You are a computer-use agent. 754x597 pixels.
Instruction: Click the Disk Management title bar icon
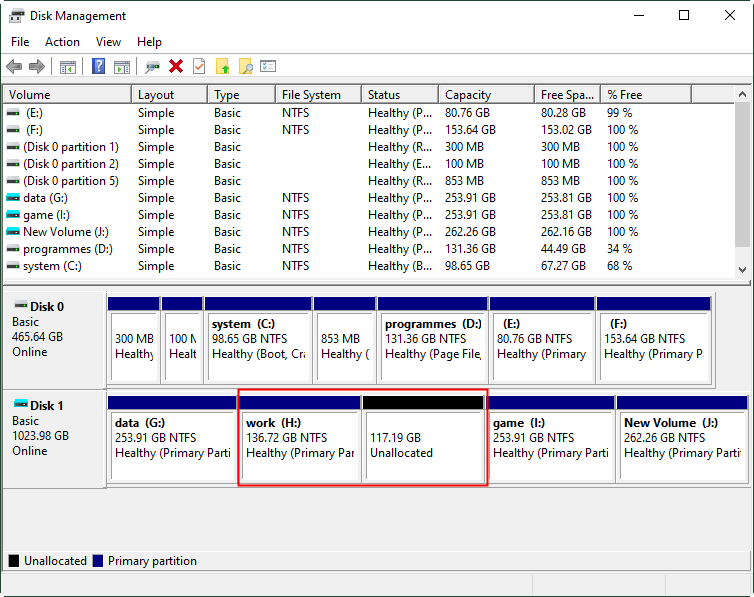[16, 16]
